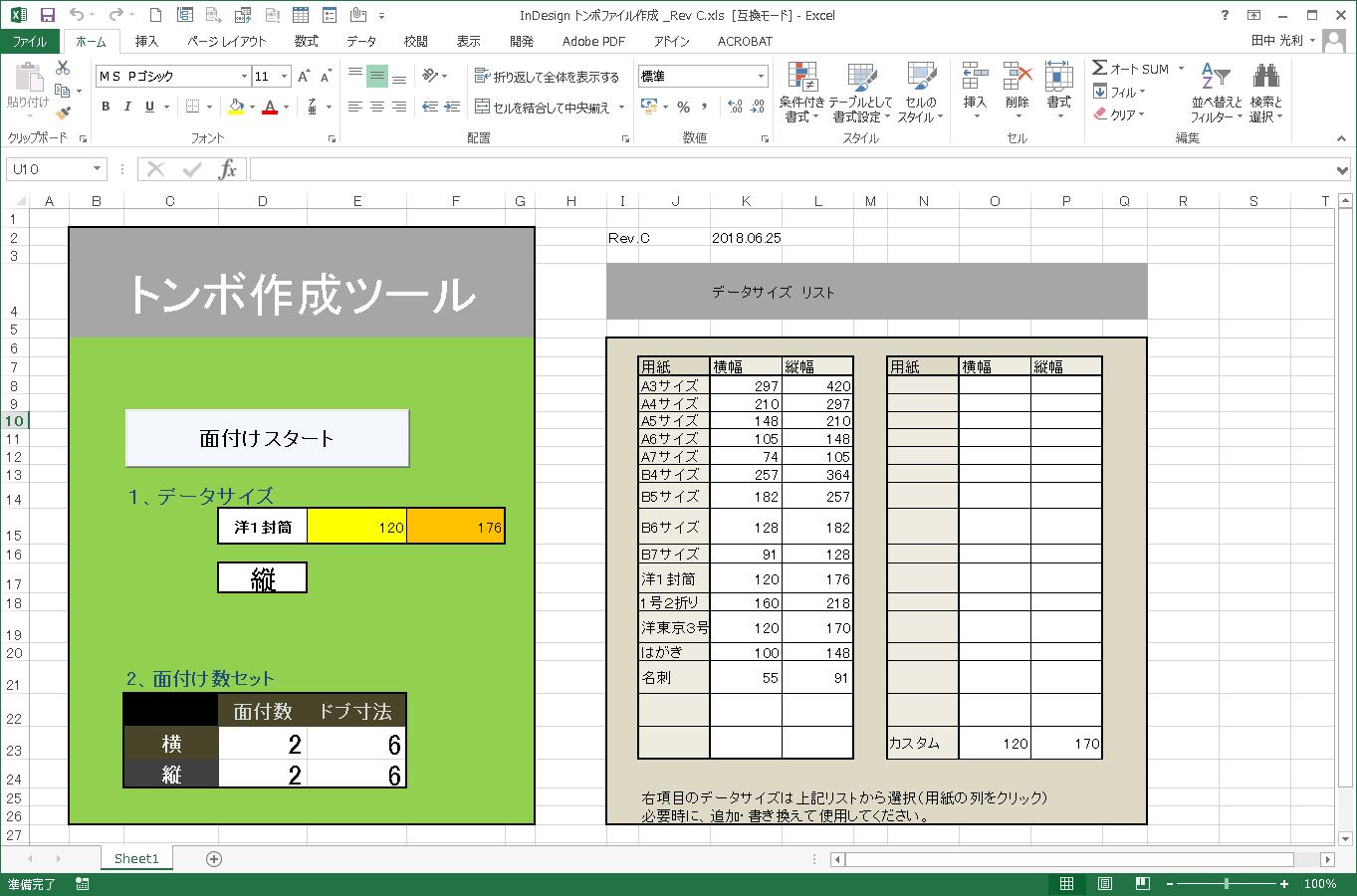Apply yellow fill color bucket
Viewport: 1357px width, 896px height.
coord(236,107)
